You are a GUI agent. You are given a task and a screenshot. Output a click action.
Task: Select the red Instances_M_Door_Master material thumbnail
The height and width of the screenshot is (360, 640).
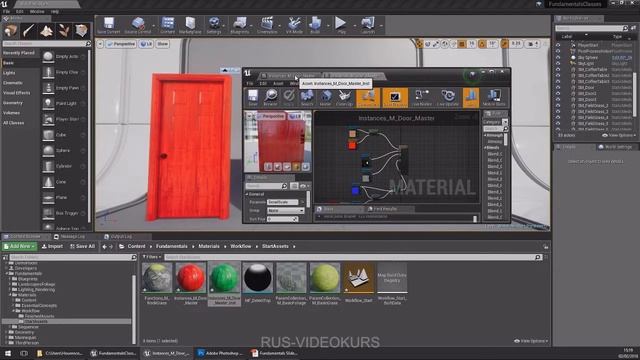coord(191,278)
